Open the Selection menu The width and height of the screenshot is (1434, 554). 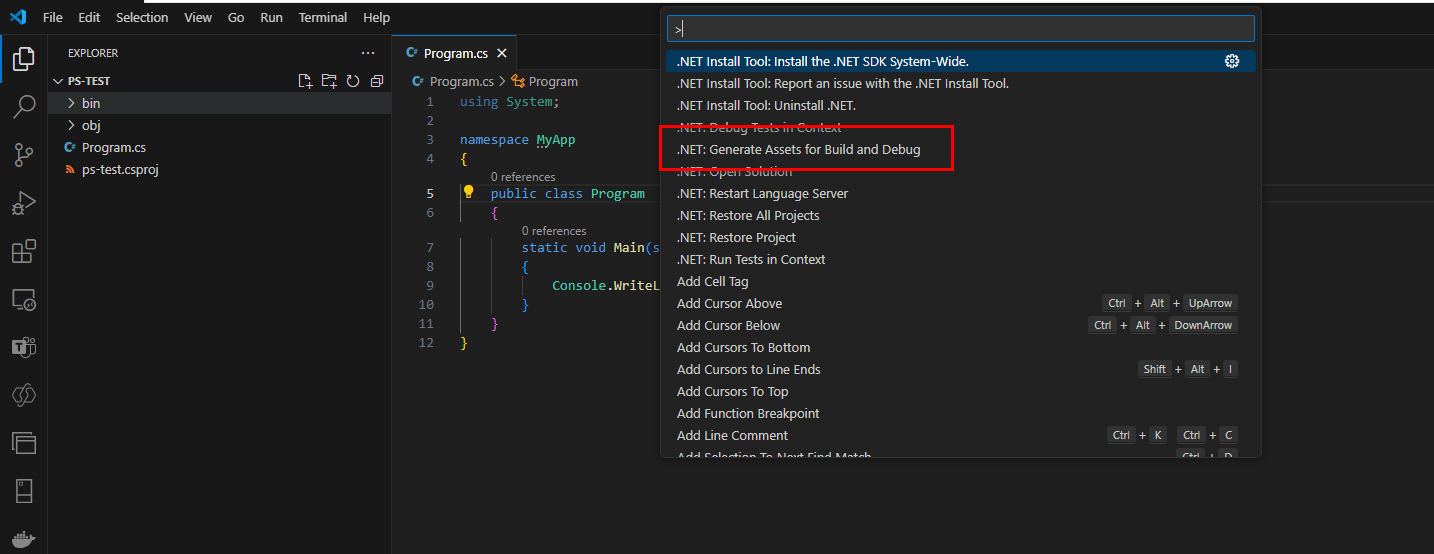tap(142, 17)
